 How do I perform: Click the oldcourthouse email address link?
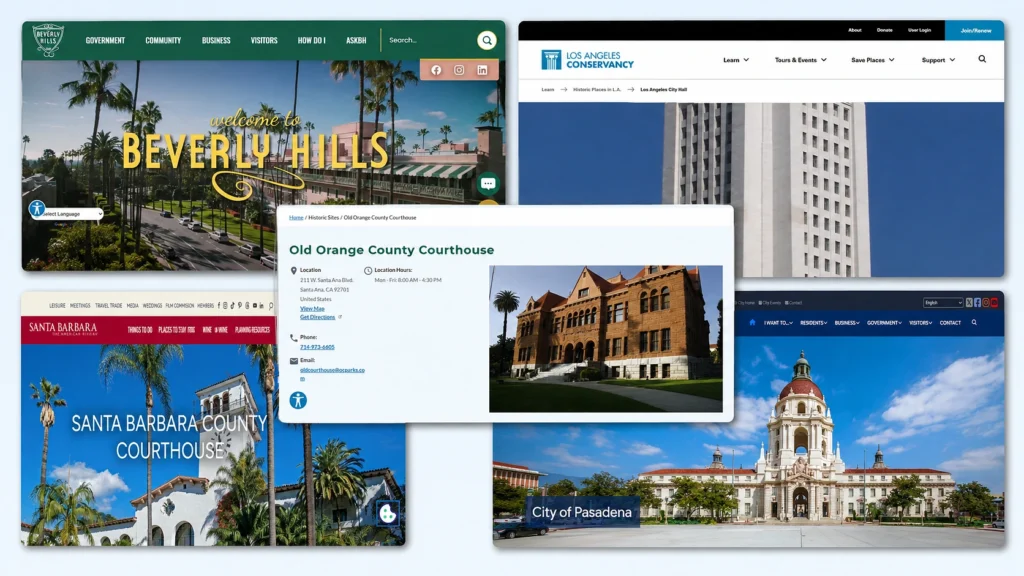pos(332,370)
